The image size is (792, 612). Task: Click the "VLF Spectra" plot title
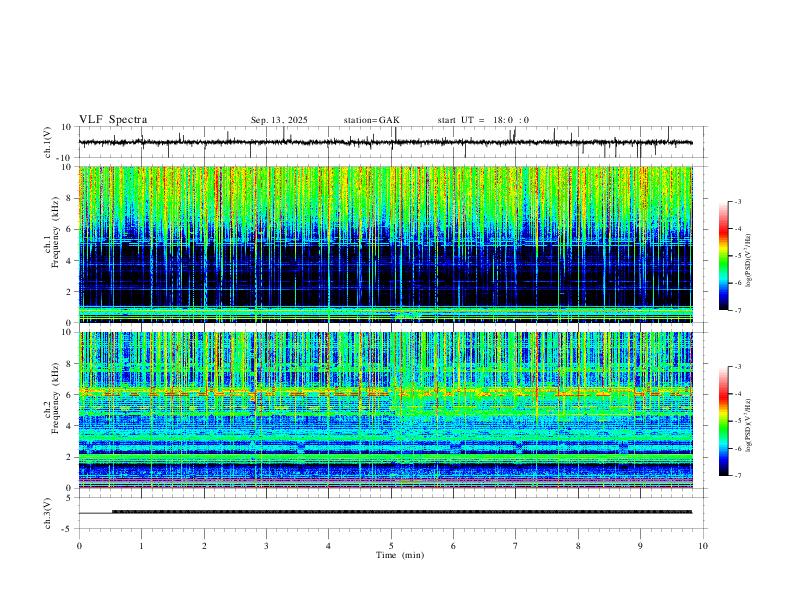(113, 120)
